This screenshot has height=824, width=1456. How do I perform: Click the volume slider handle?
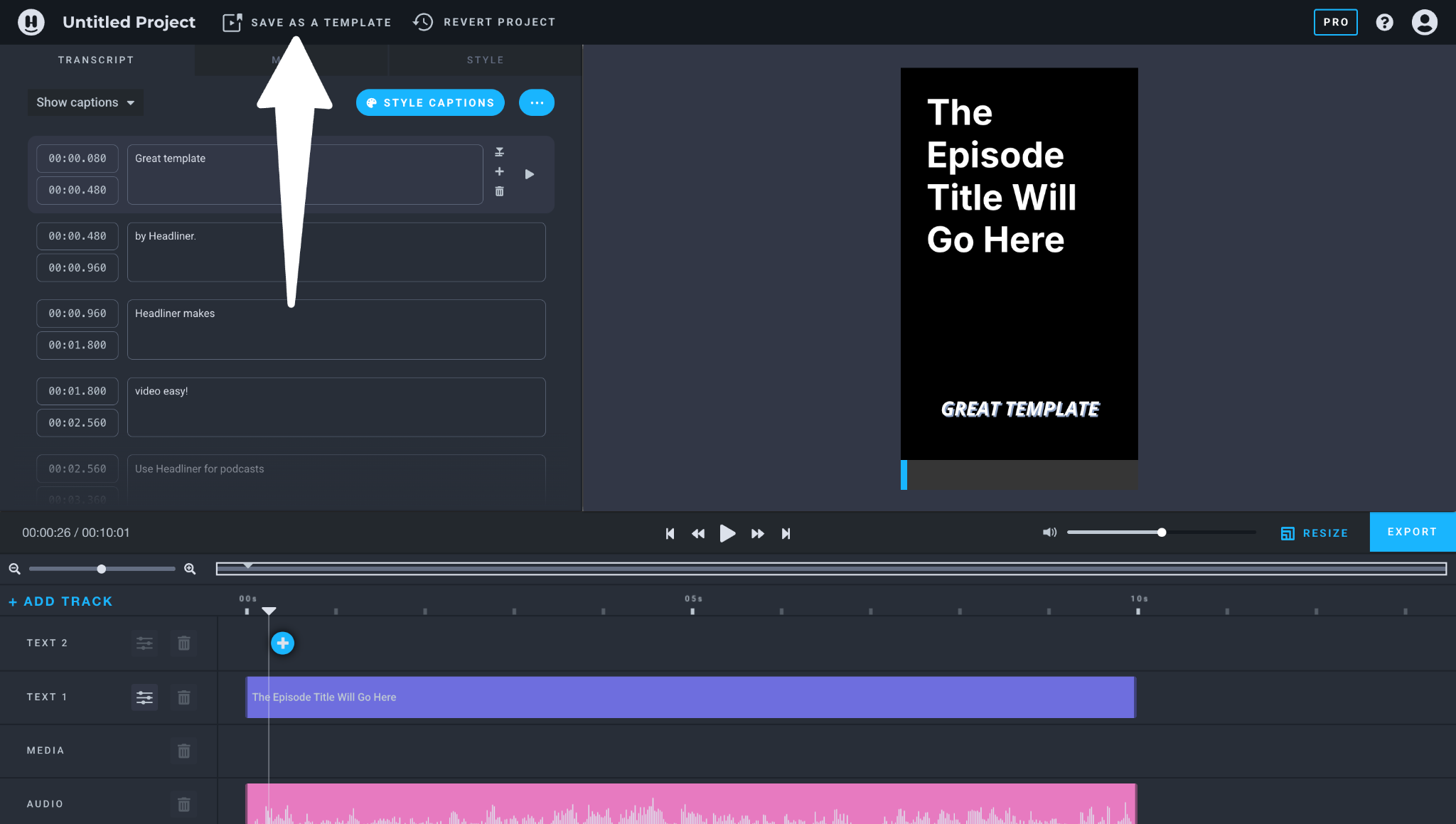click(x=1162, y=533)
